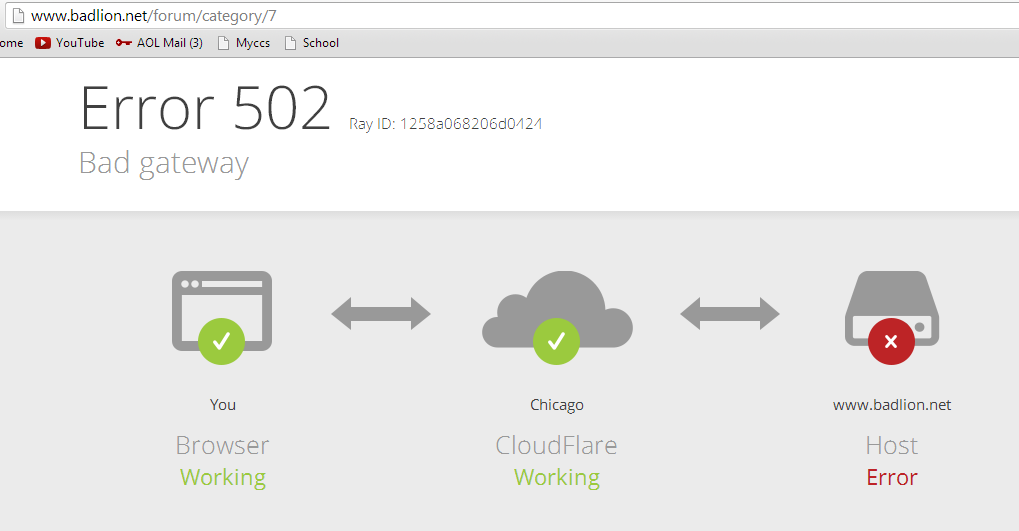Click the server drive icon above www.badlion.net
Screen dimensions: 1019x531
[x=892, y=308]
